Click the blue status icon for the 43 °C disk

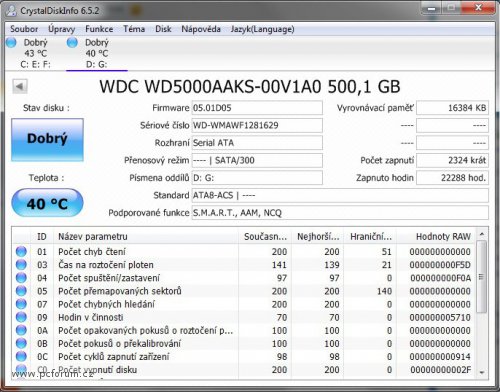coord(11,42)
